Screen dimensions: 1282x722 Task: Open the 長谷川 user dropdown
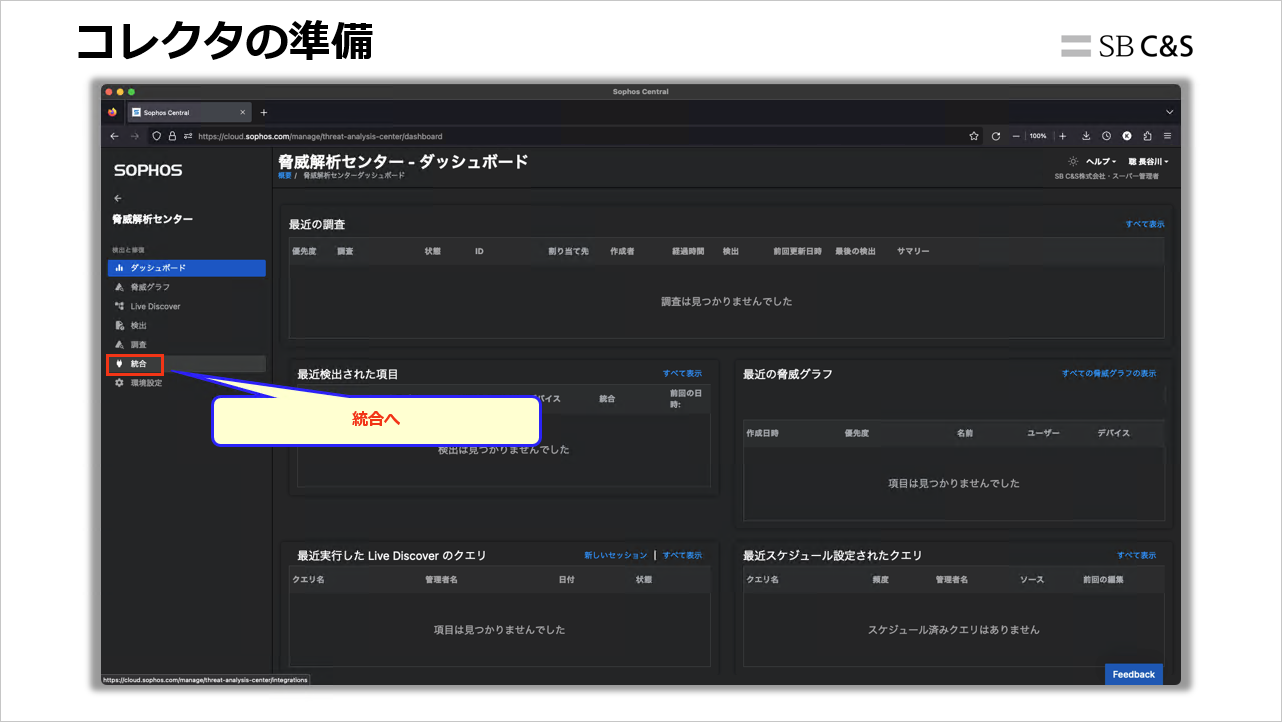tap(1148, 161)
